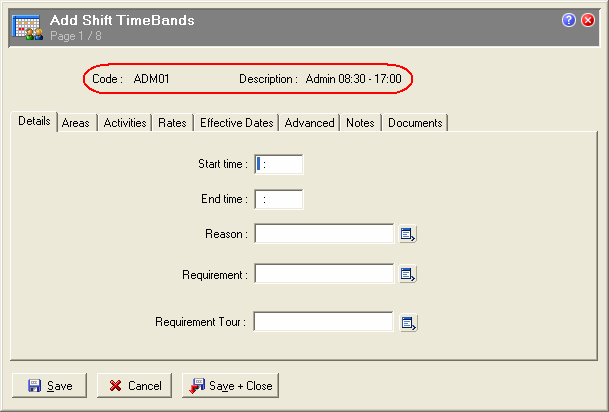Click the Reason text field
The image size is (609, 412).
pyautogui.click(x=324, y=234)
